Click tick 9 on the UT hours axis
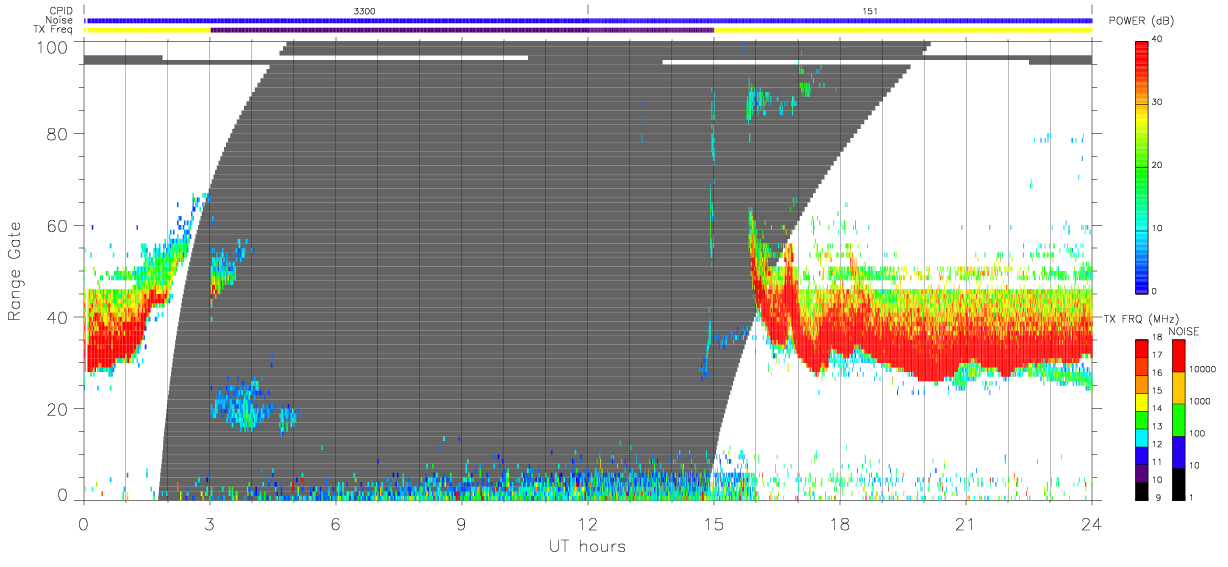The image size is (1228, 567). [x=462, y=523]
